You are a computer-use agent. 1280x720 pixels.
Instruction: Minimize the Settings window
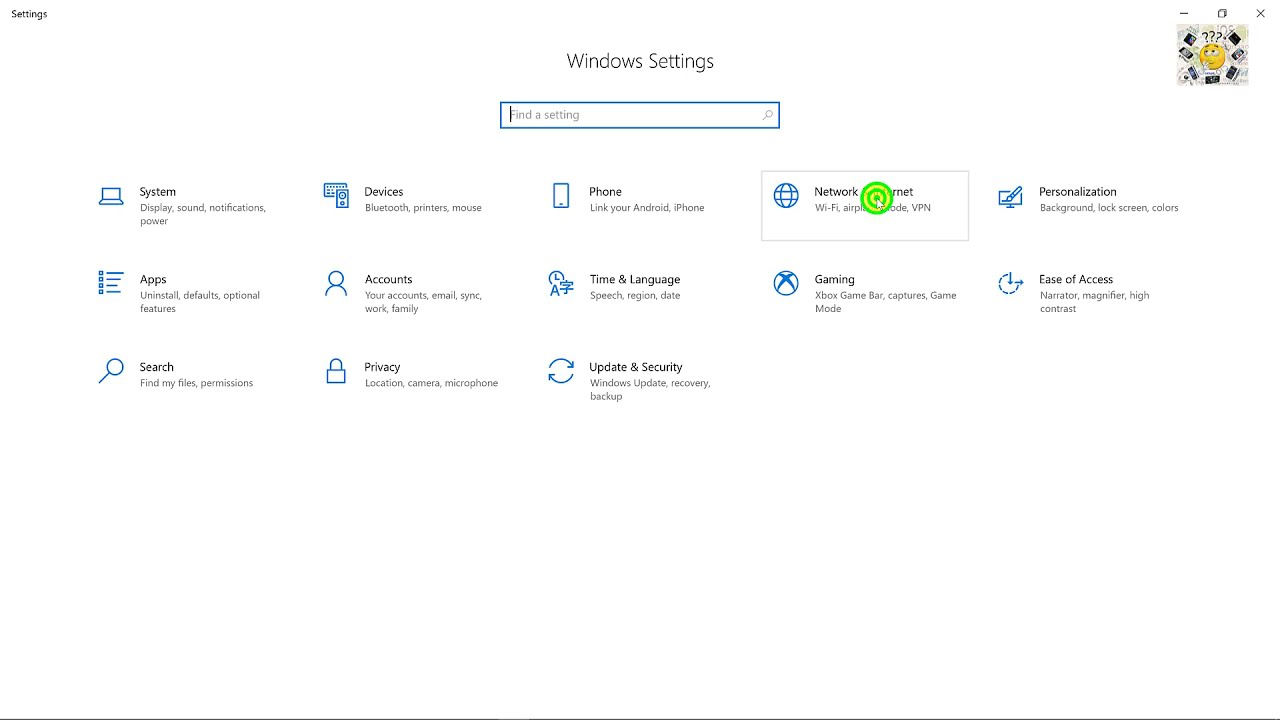tap(1184, 14)
